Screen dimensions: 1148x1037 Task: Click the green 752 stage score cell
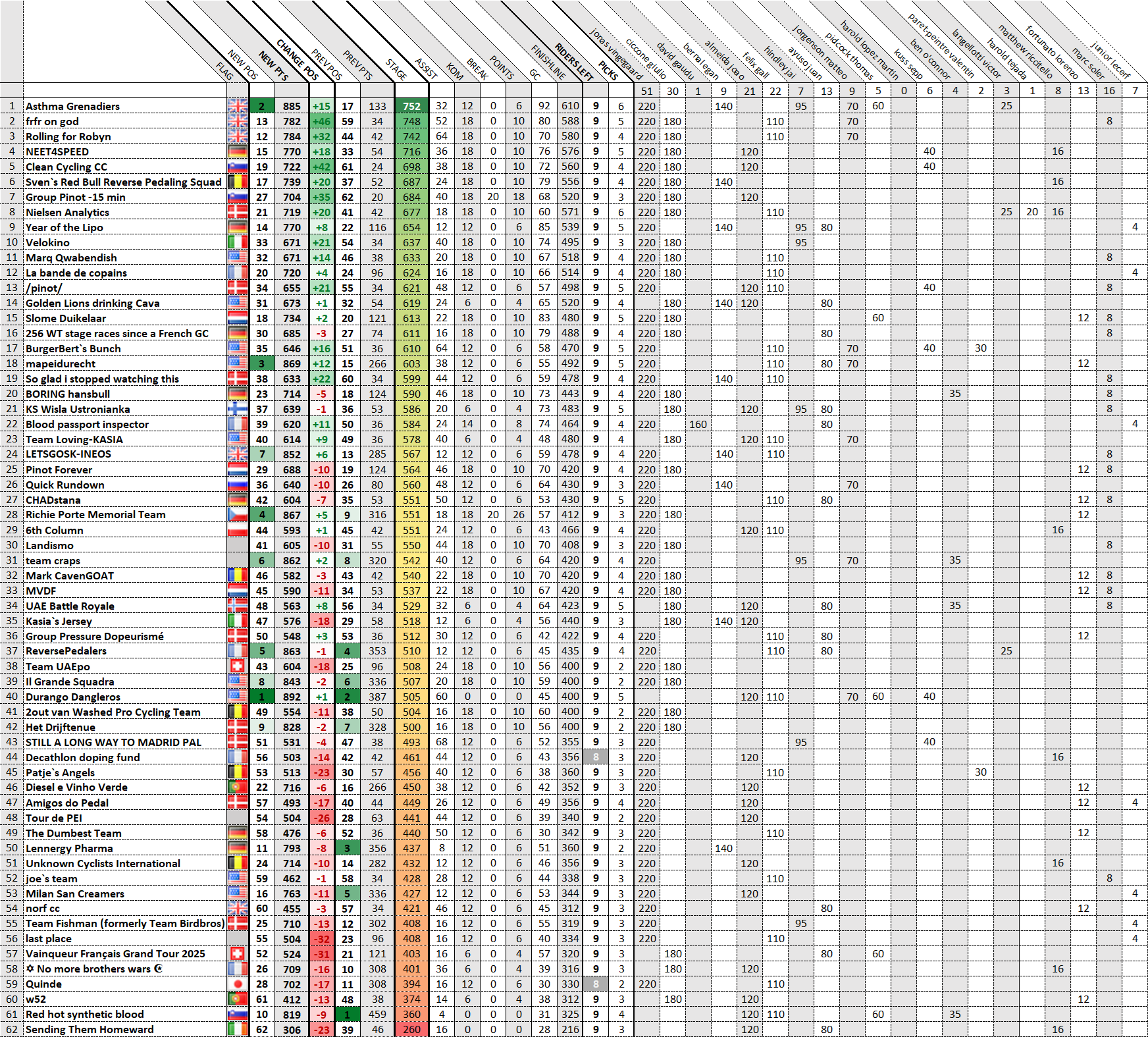[411, 106]
